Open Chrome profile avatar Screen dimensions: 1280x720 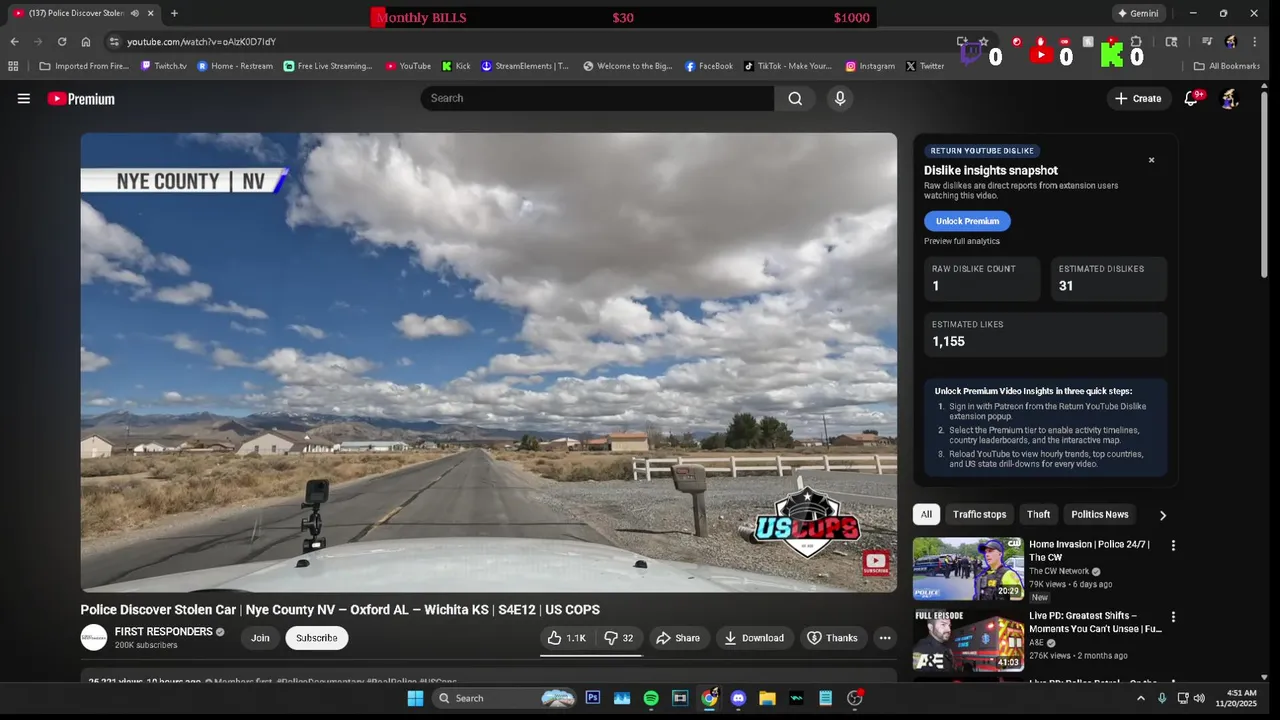tap(1231, 42)
